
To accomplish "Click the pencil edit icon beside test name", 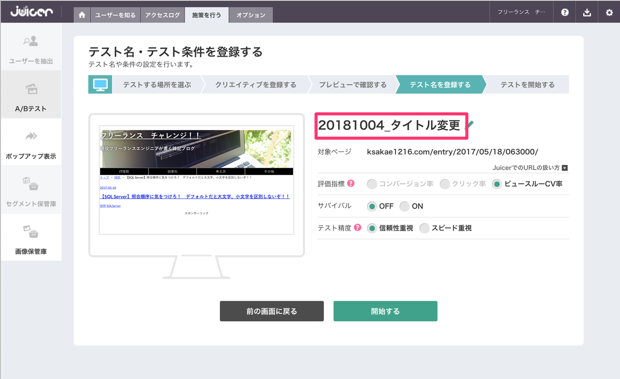I will point(471,125).
